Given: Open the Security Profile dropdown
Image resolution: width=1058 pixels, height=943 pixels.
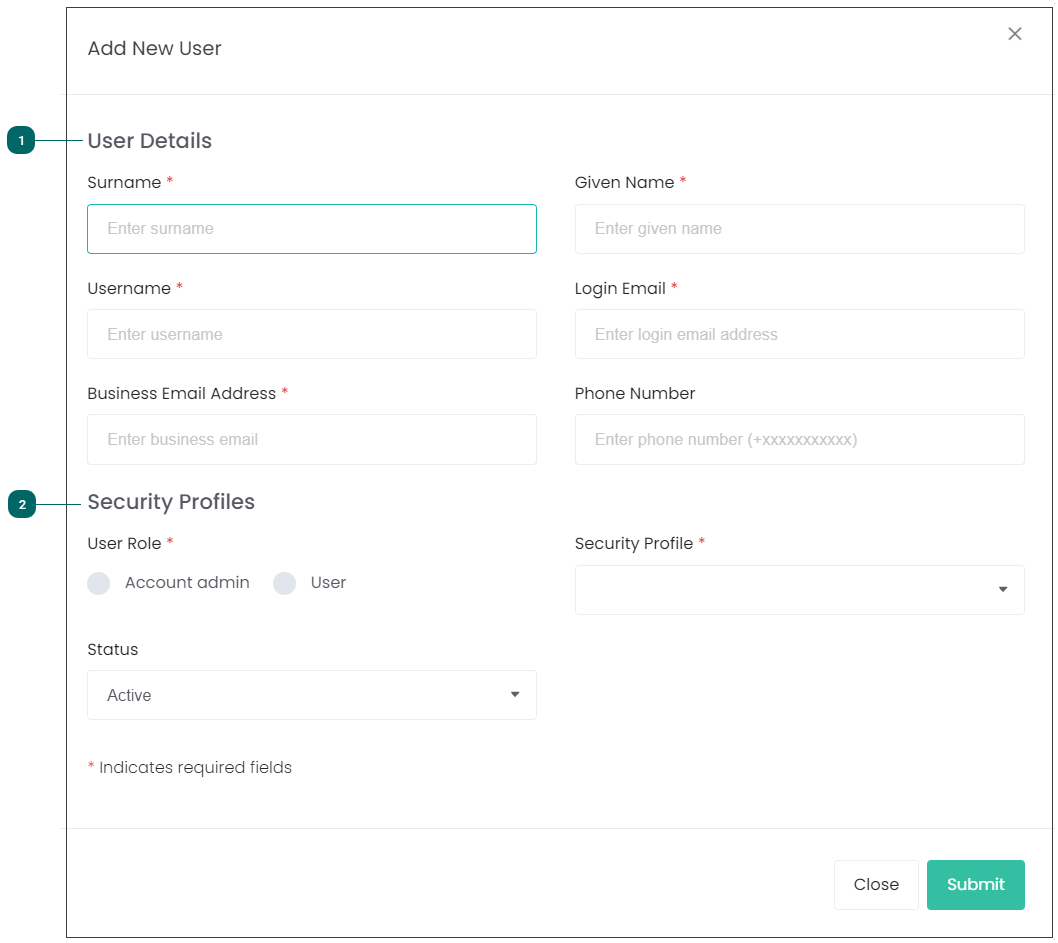Looking at the screenshot, I should tap(800, 590).
